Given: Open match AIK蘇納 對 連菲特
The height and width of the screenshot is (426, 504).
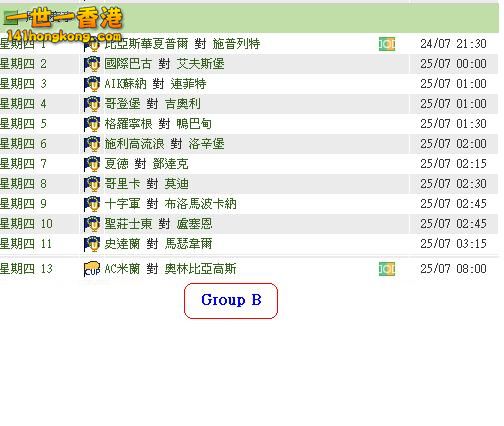Looking at the screenshot, I should (x=155, y=84).
